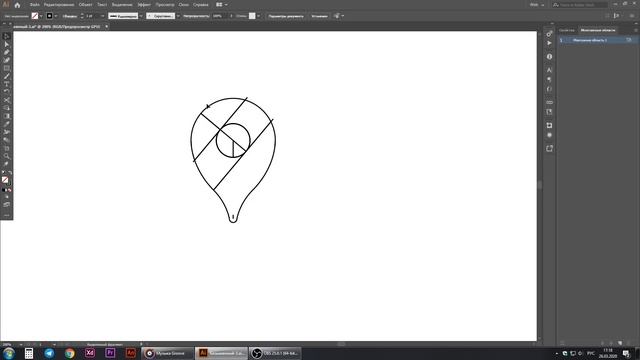
Task: Open the Telegram icon on the taskbar
Action: tap(49, 353)
